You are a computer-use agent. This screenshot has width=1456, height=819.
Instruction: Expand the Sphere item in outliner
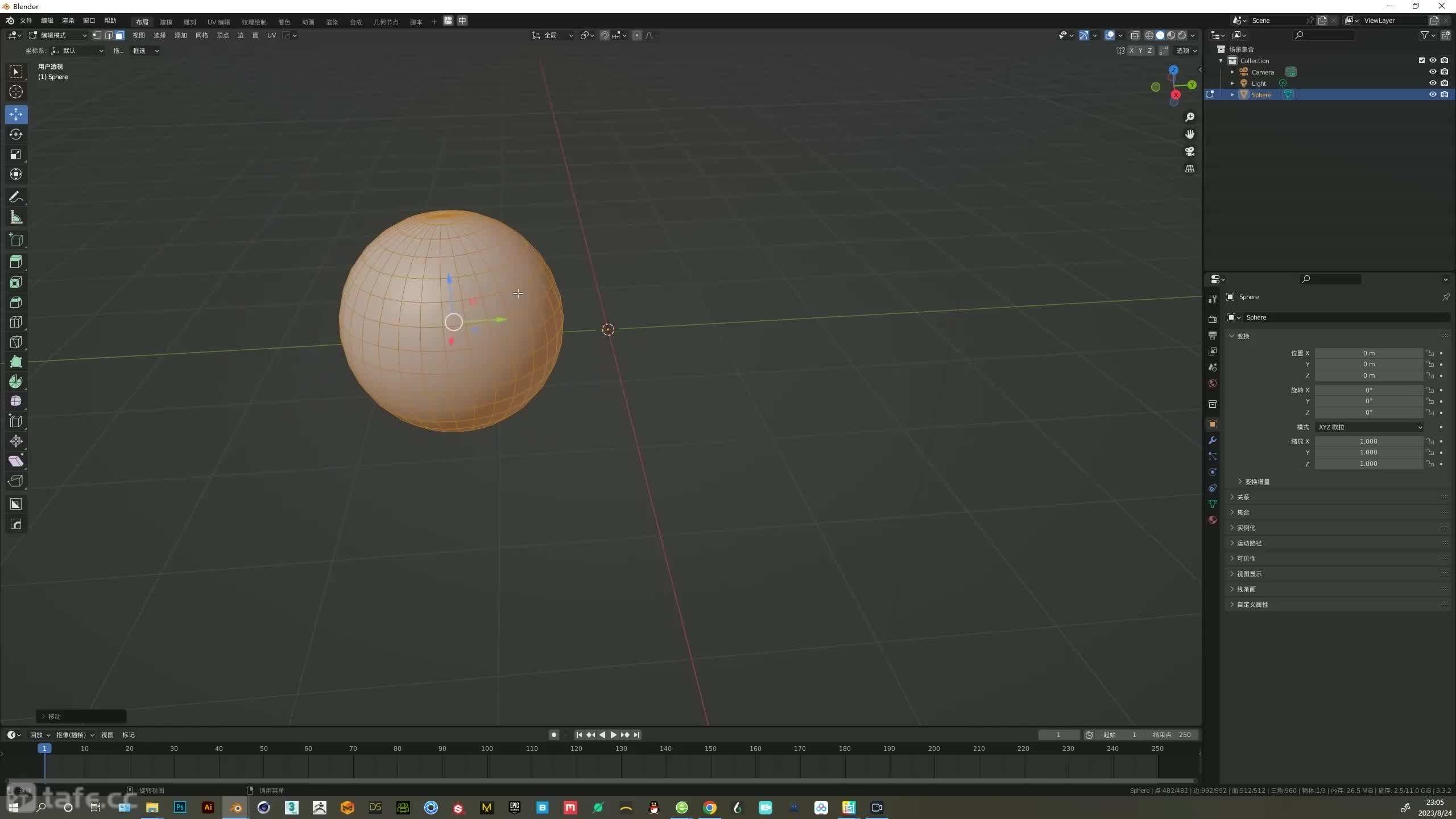tap(1232, 95)
